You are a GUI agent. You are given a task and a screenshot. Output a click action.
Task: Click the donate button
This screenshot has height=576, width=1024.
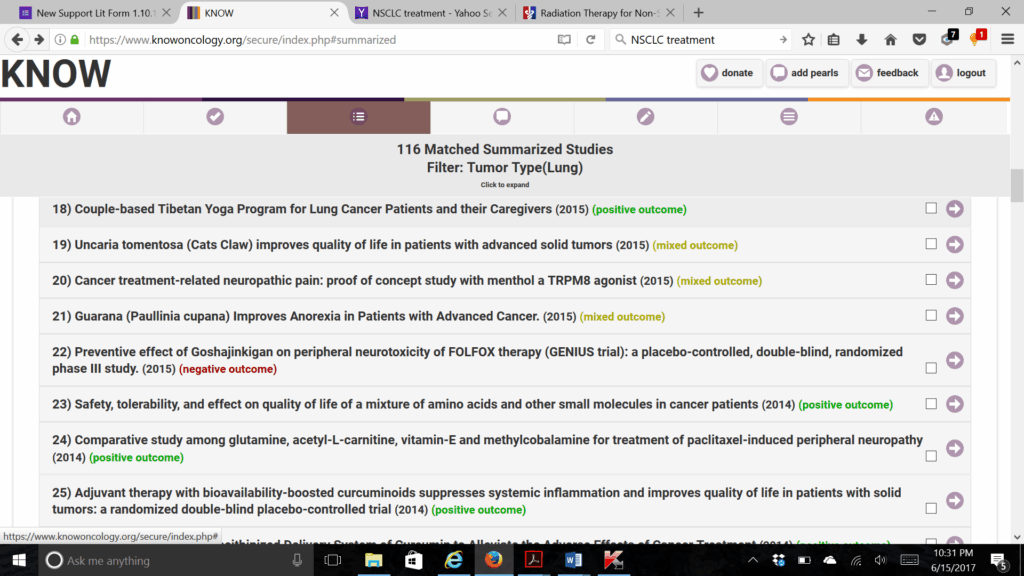tap(727, 73)
